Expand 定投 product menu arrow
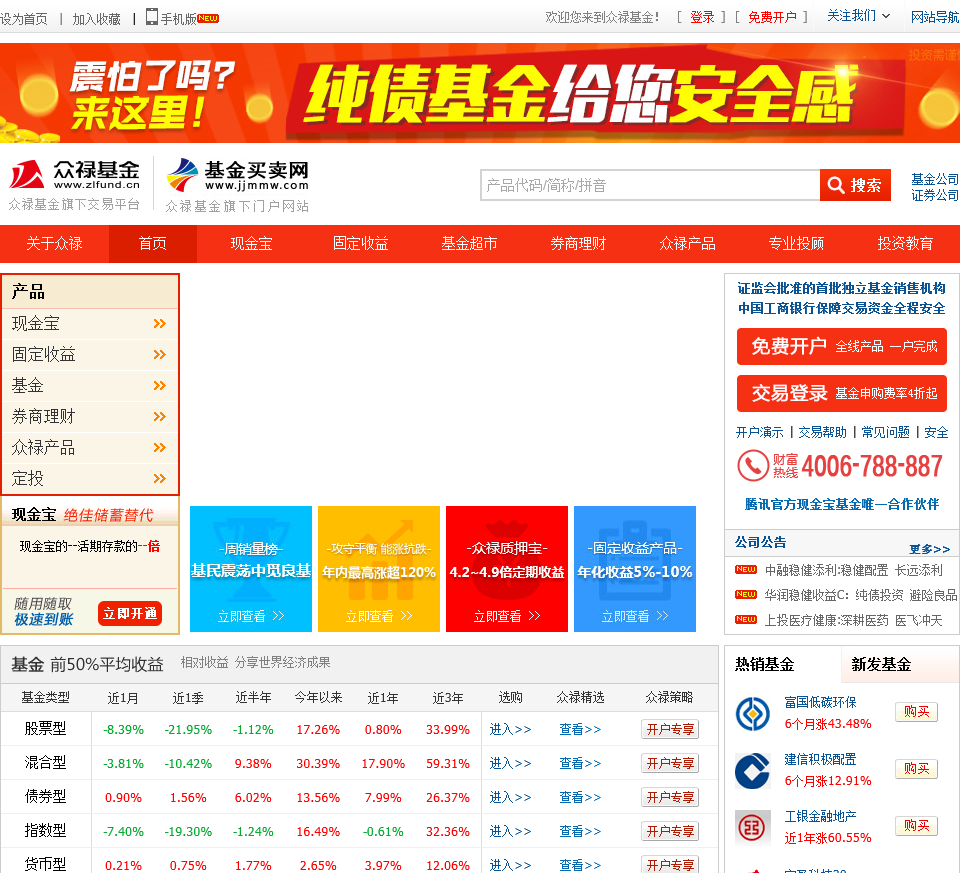The image size is (960, 873). click(x=160, y=478)
